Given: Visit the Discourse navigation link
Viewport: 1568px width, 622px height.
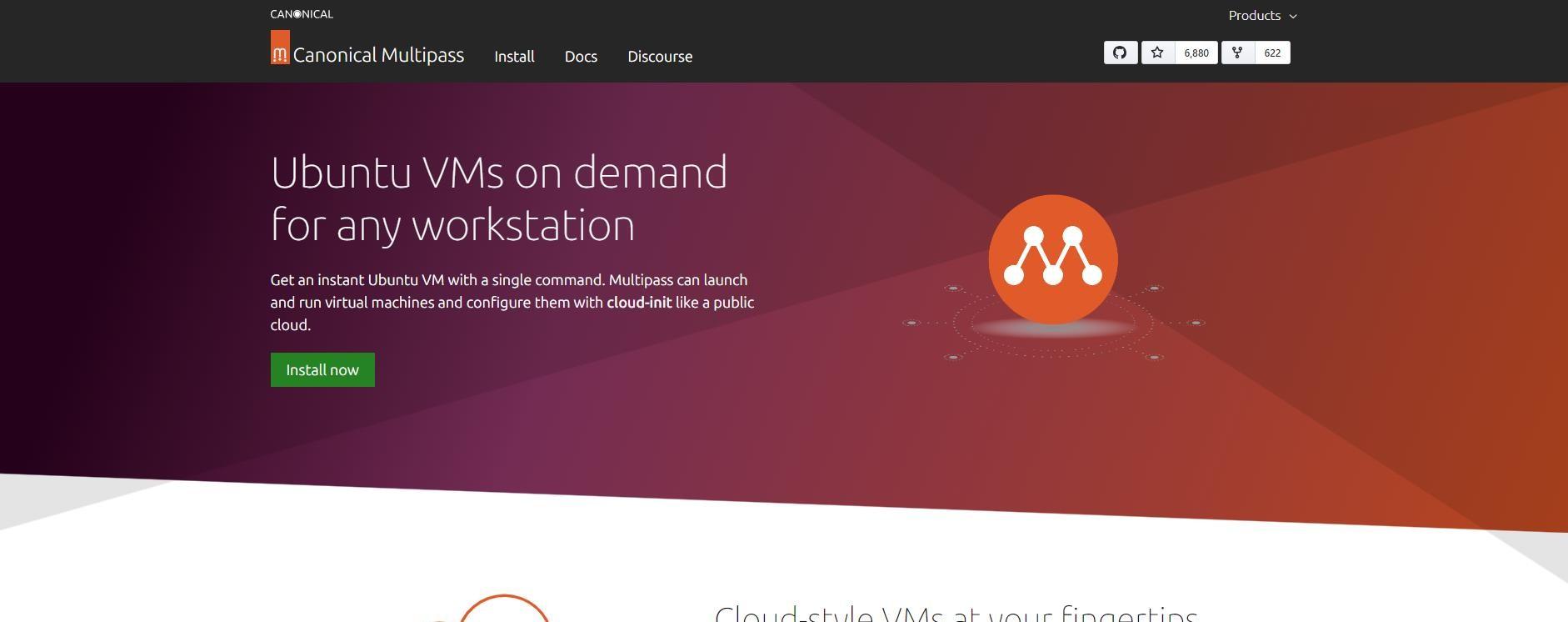Looking at the screenshot, I should [x=660, y=57].
